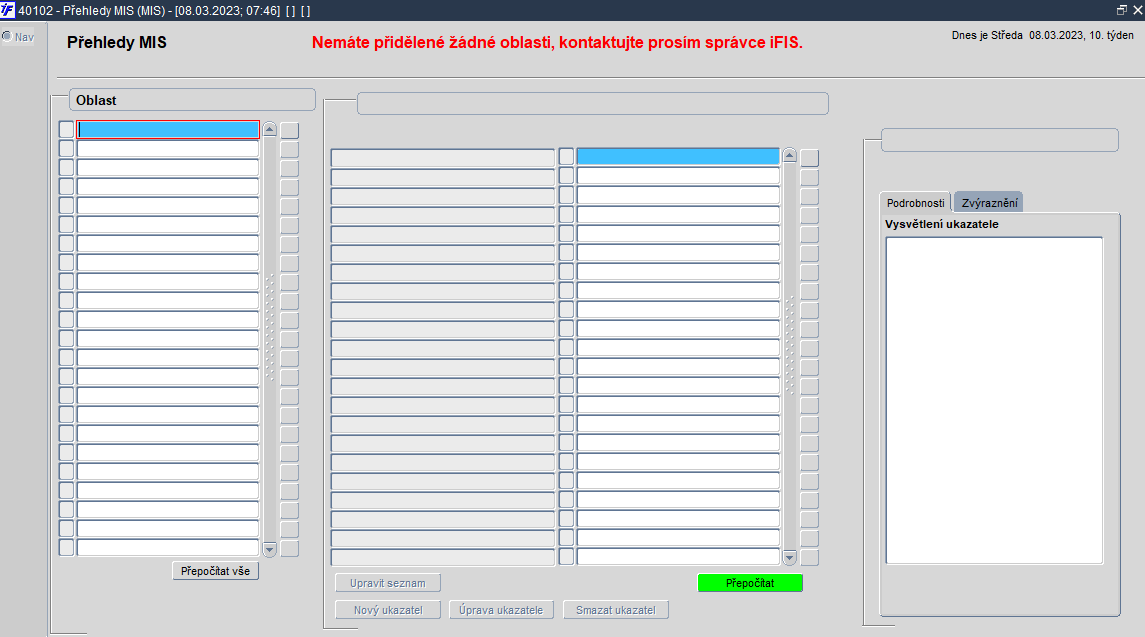Click small button right of first Oblast row

coord(290,130)
